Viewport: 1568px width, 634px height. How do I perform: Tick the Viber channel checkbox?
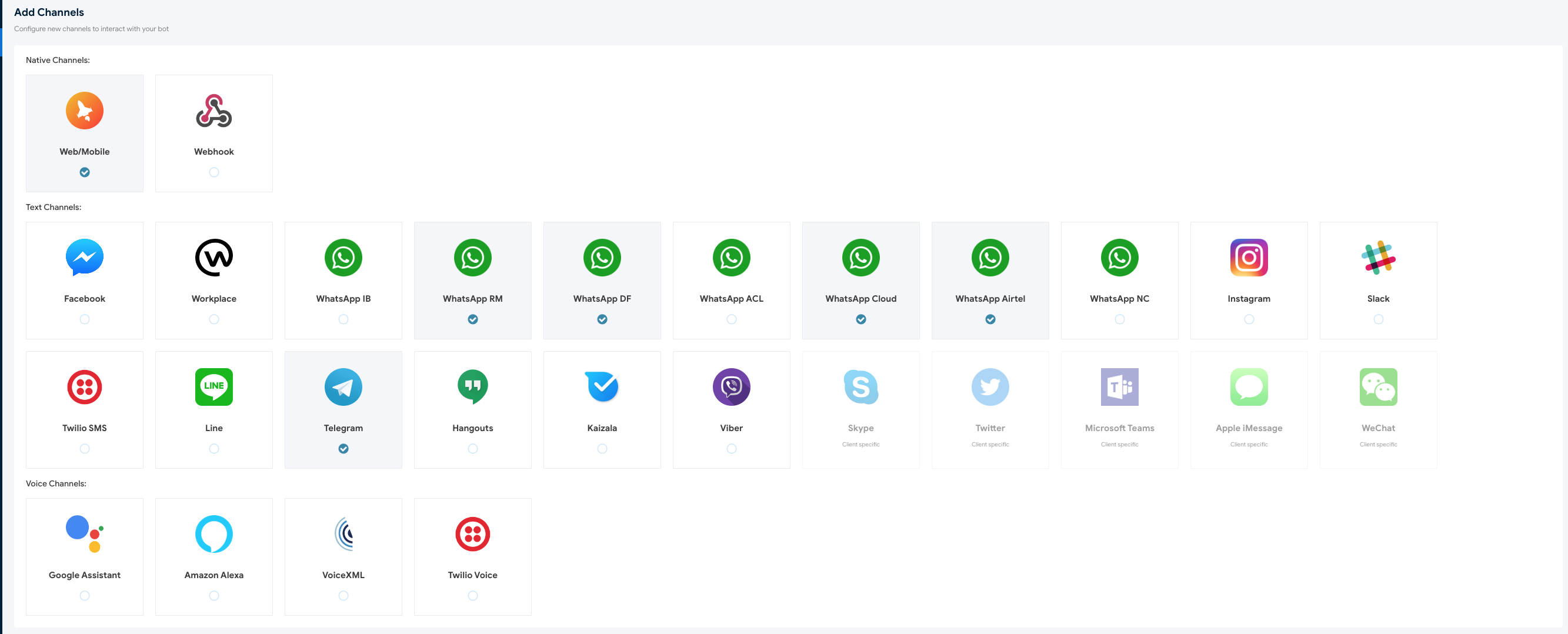click(x=732, y=448)
